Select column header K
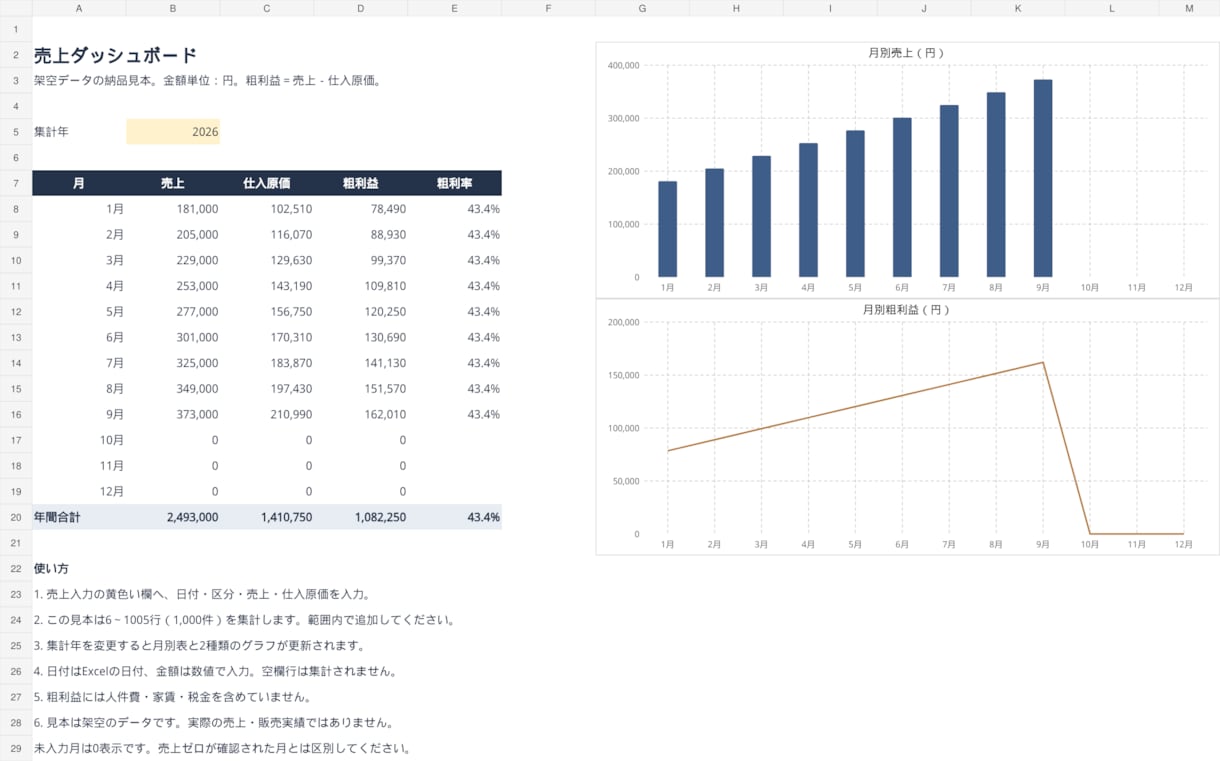 click(x=1018, y=8)
